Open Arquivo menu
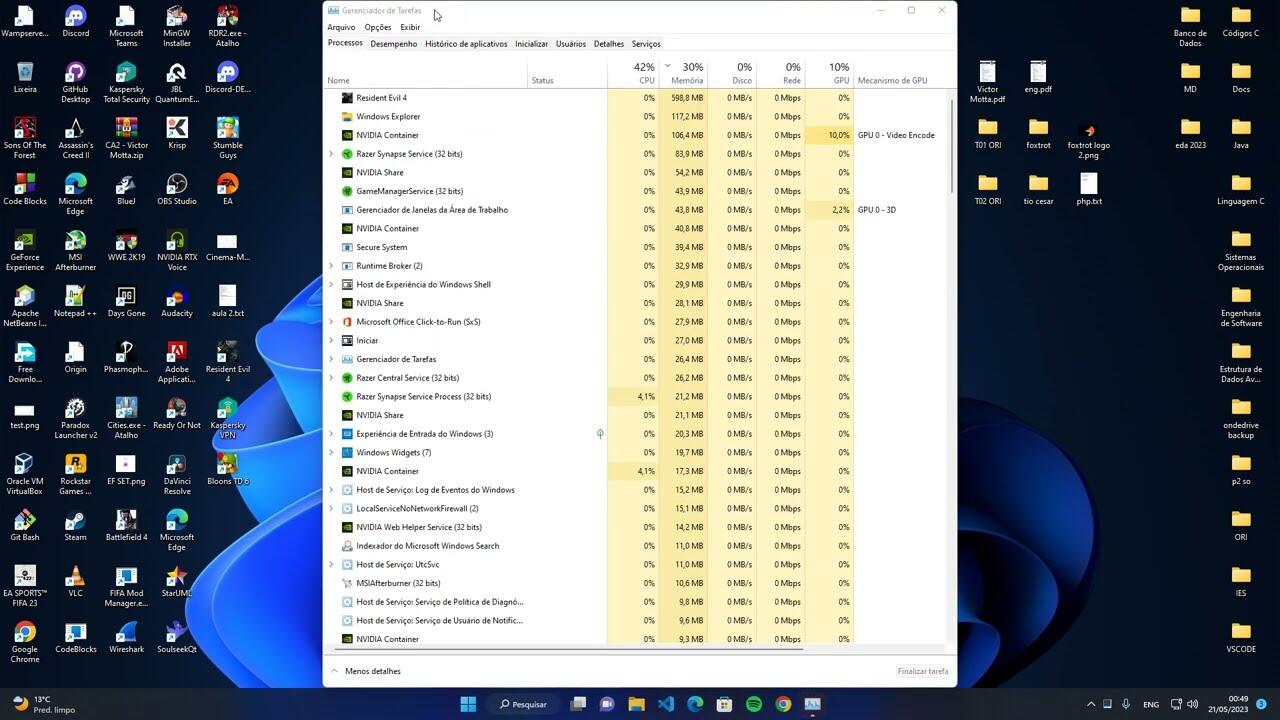Screen dimensions: 1280x720 click(x=341, y=27)
